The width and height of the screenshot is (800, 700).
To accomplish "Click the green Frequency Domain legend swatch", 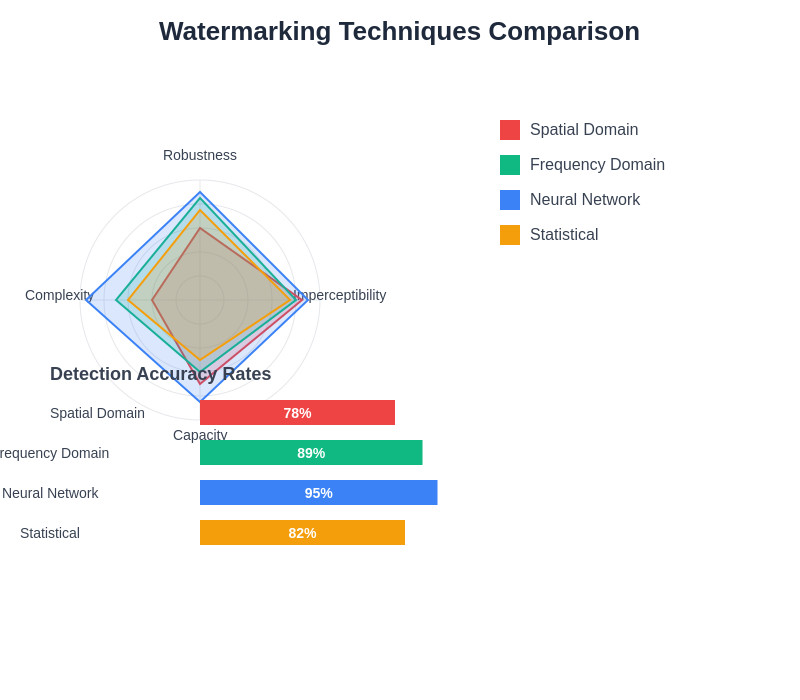I will pyautogui.click(x=510, y=165).
